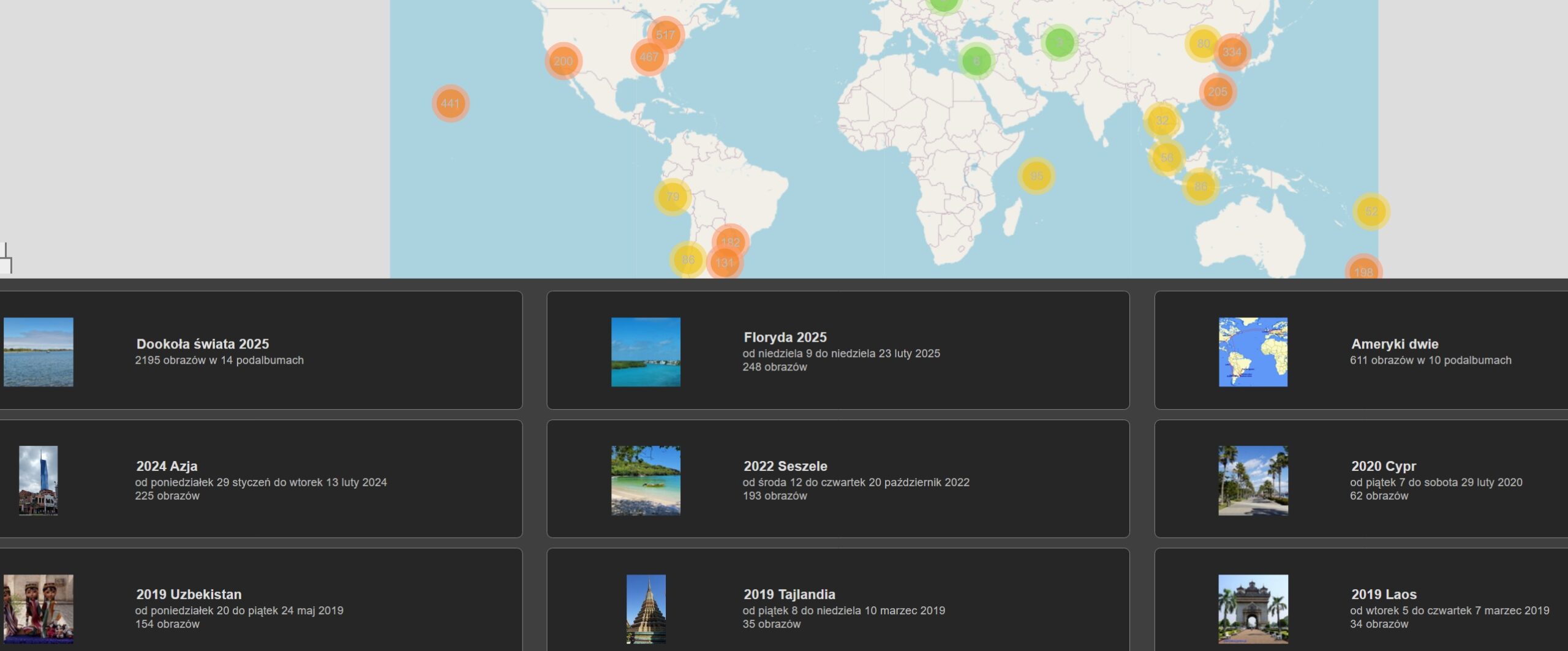Open the 2024 Azja skyscraper thumbnail
Screen dimensions: 1568x651
pos(38,480)
